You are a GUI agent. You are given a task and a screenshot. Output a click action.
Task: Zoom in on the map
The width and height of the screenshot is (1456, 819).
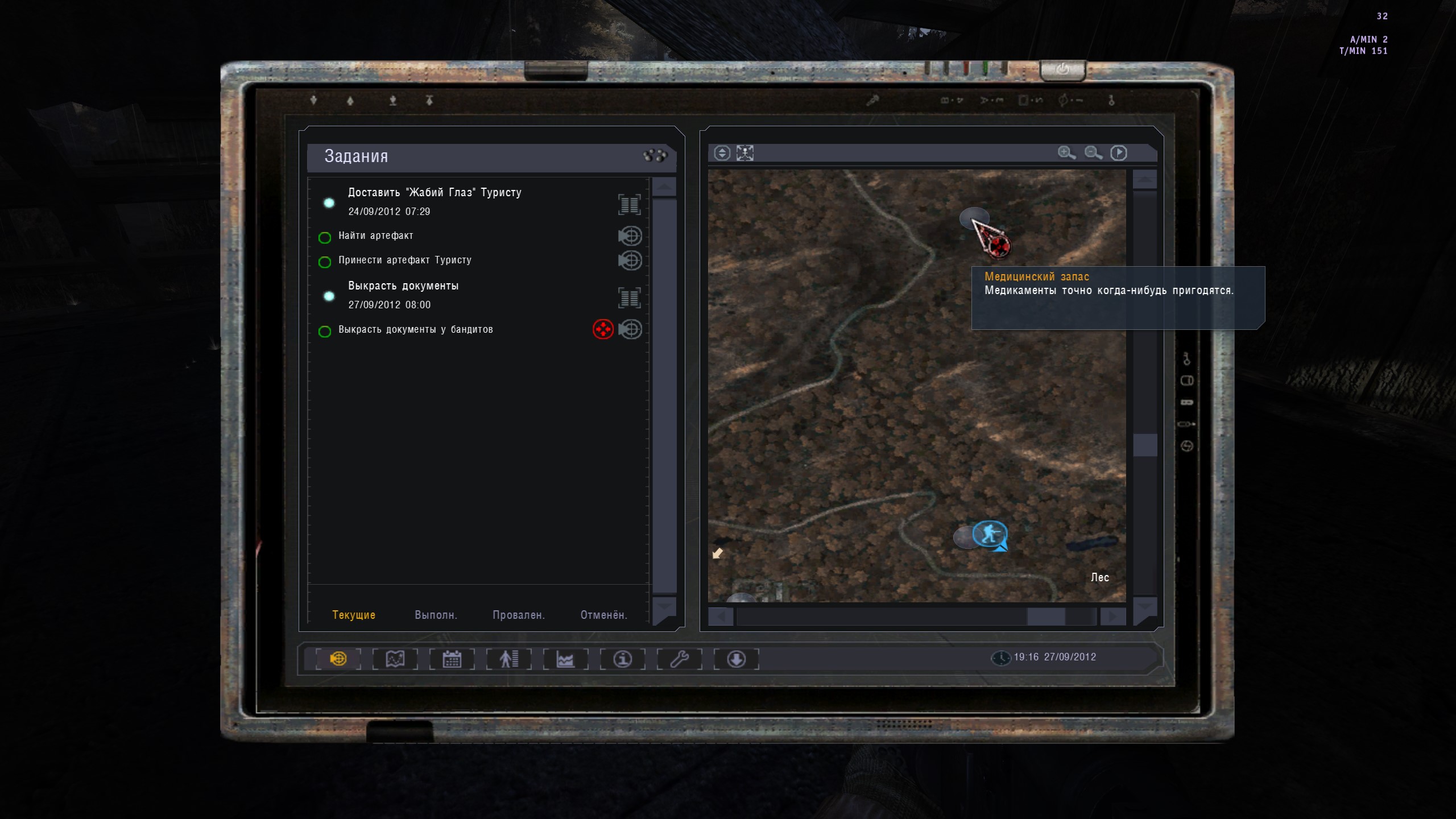point(1066,152)
